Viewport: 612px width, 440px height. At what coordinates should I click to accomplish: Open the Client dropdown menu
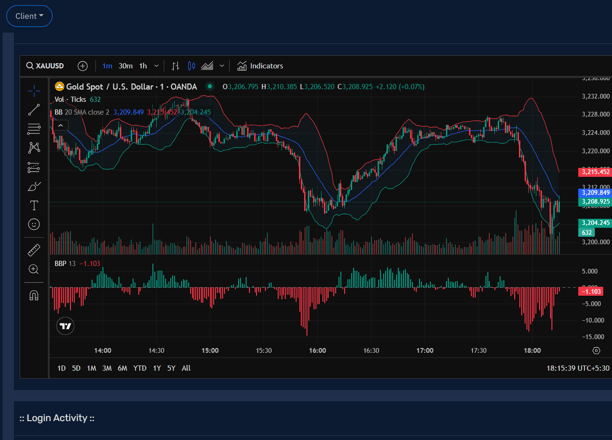(x=29, y=16)
